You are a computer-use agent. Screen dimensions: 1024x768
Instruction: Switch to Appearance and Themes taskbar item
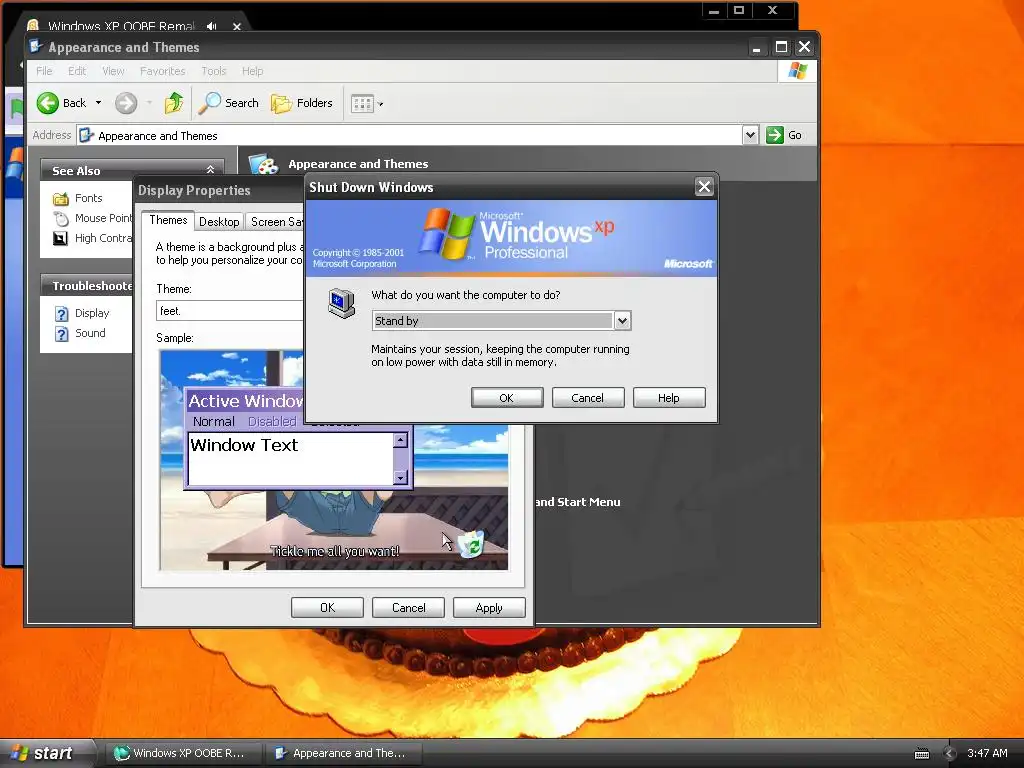[344, 753]
